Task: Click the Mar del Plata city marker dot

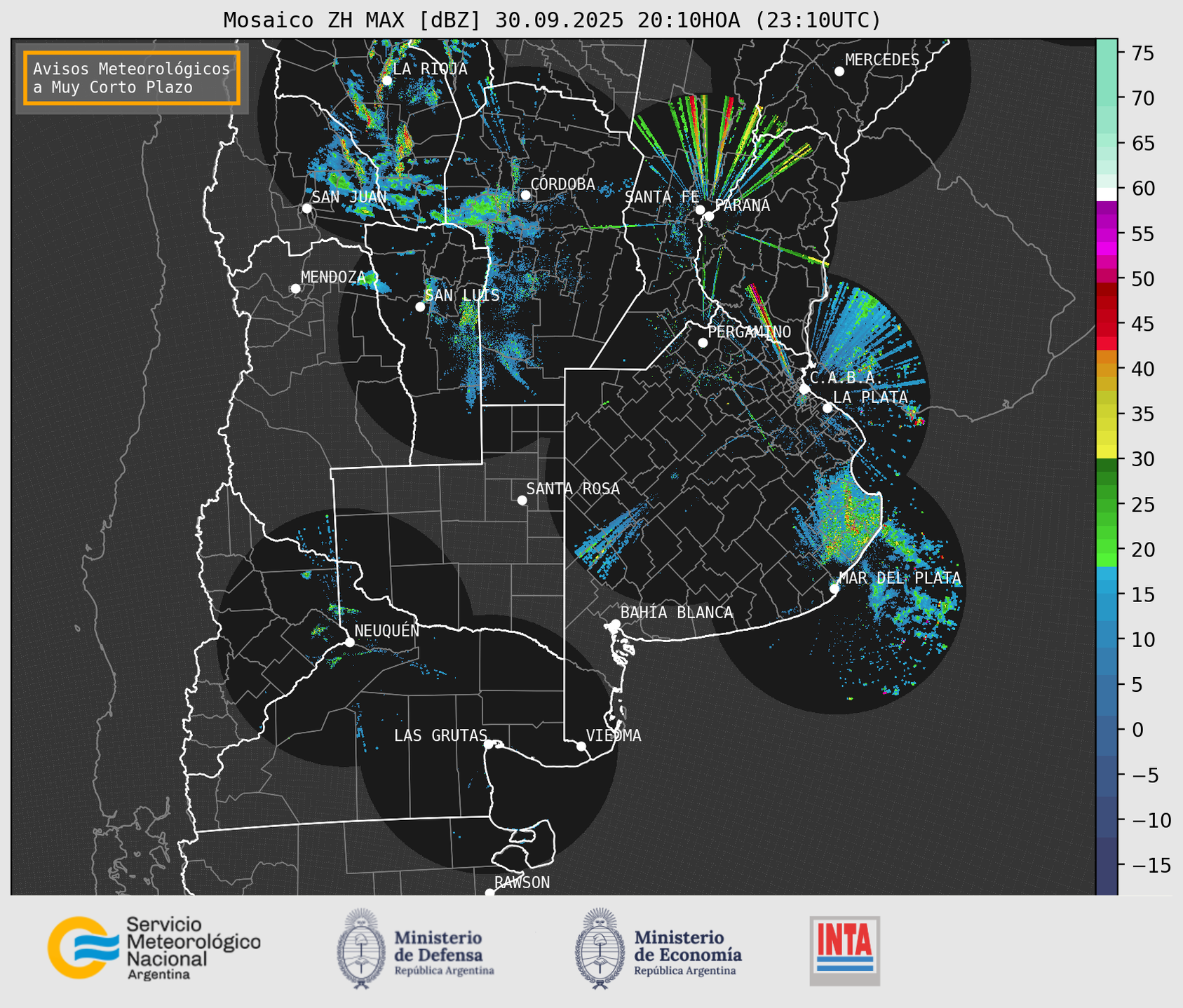Action: pos(834,589)
